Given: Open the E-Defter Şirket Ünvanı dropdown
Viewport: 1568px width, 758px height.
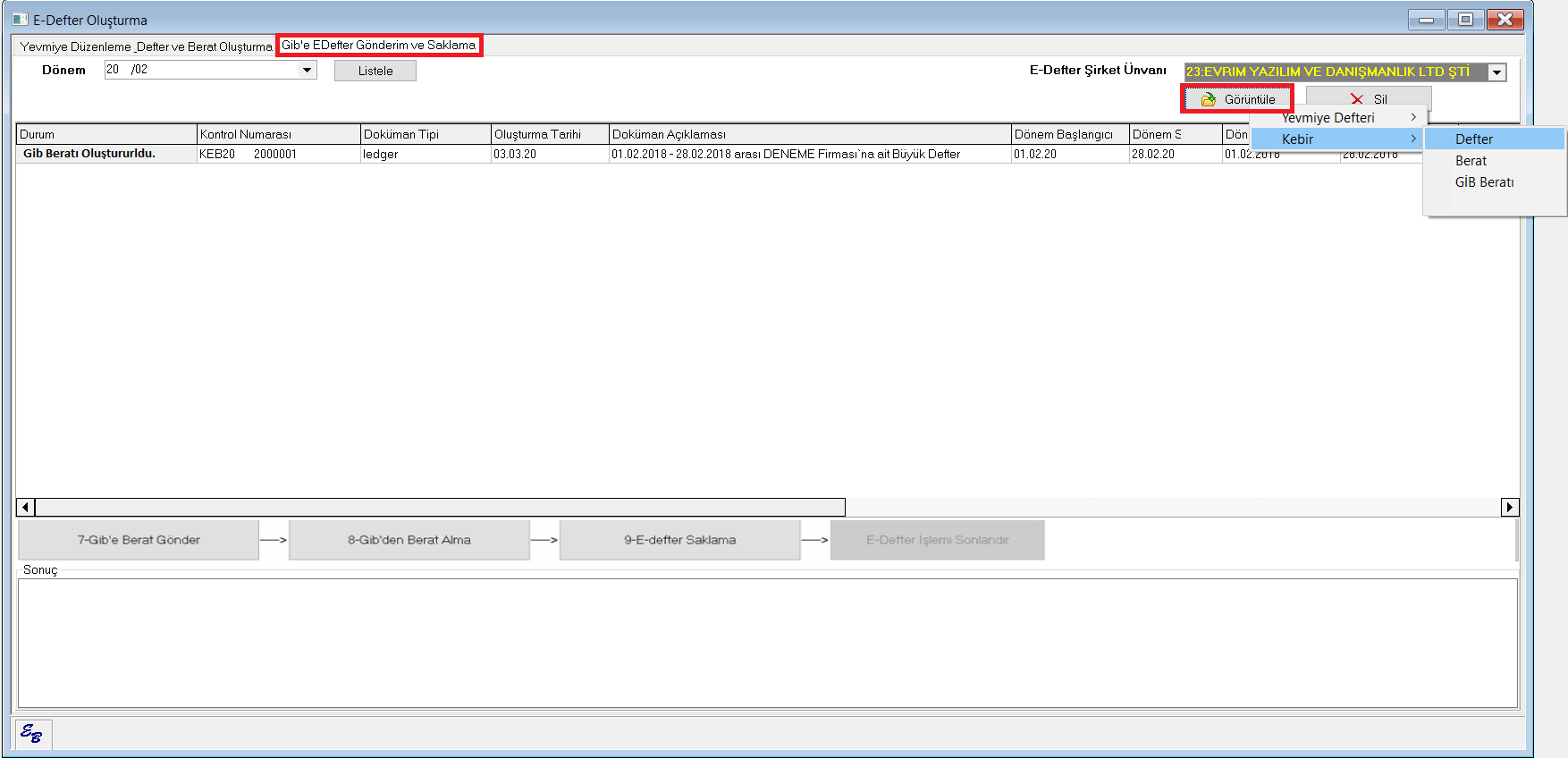Looking at the screenshot, I should [x=1497, y=72].
